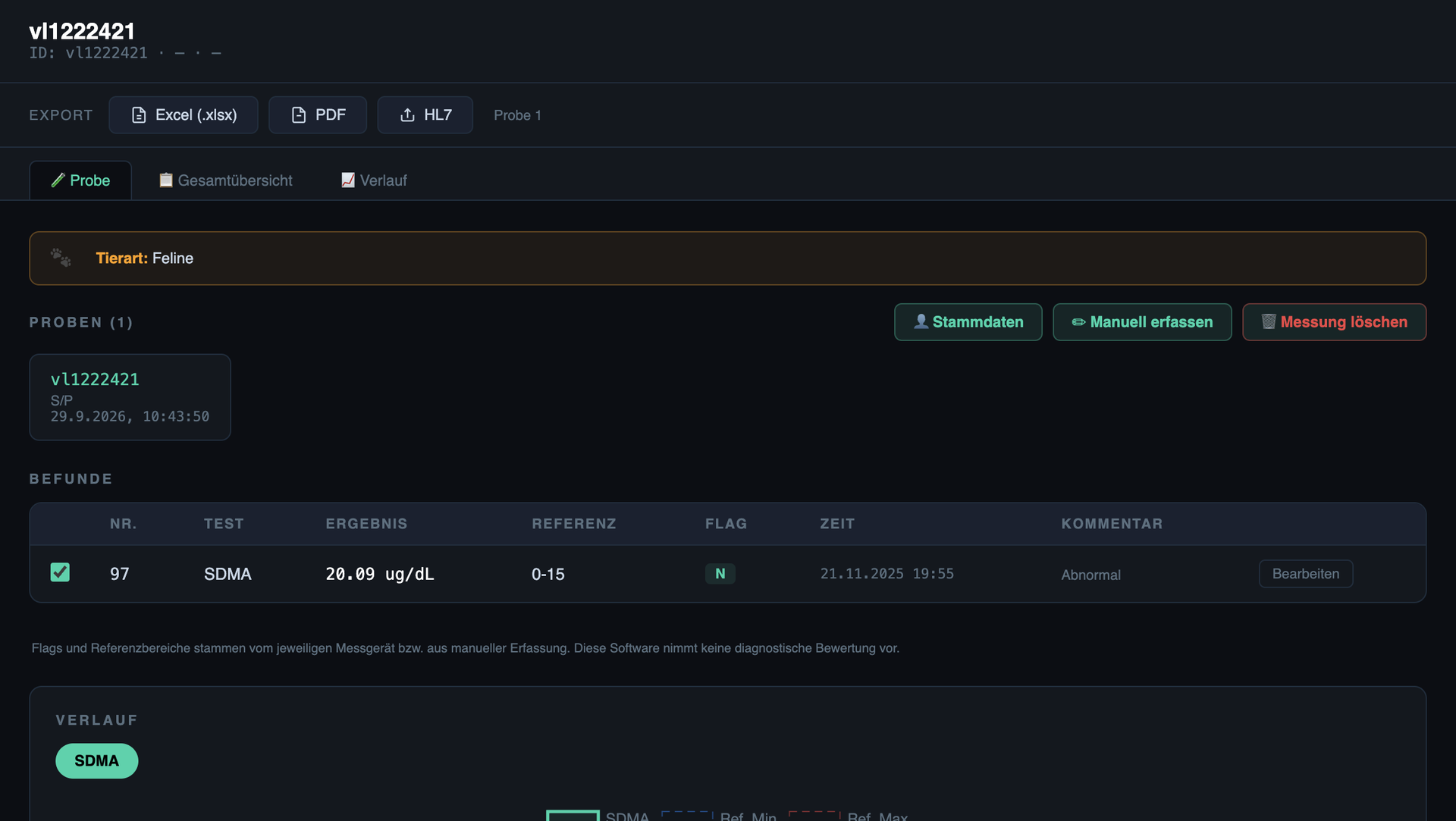Viewport: 1456px width, 821px height.
Task: Toggle the SDMA chip under Verlauf
Action: (96, 761)
